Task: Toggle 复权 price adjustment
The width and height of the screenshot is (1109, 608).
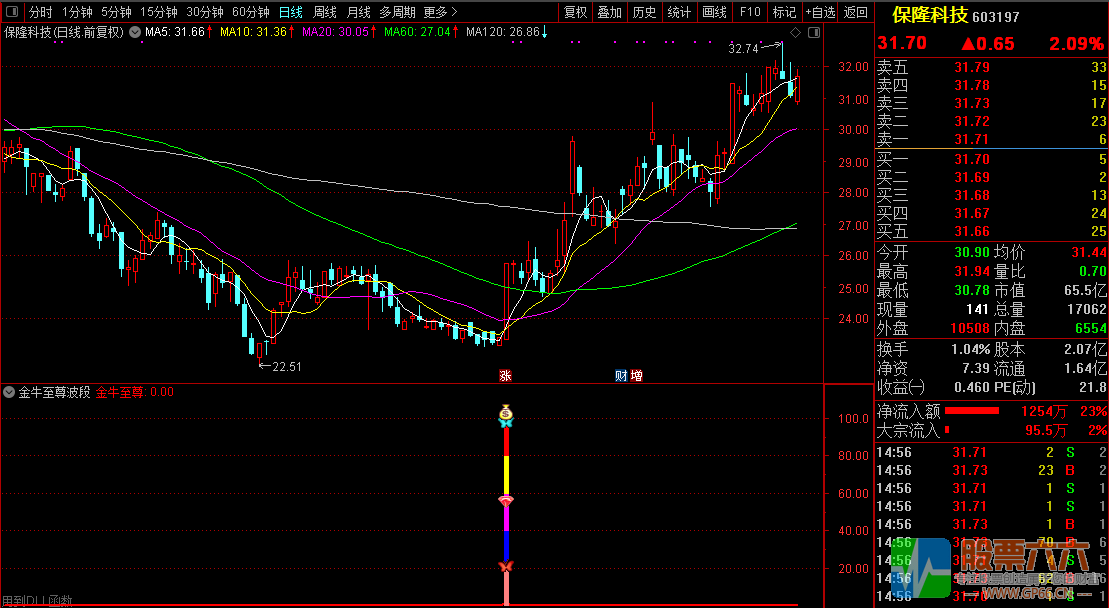Action: (575, 13)
